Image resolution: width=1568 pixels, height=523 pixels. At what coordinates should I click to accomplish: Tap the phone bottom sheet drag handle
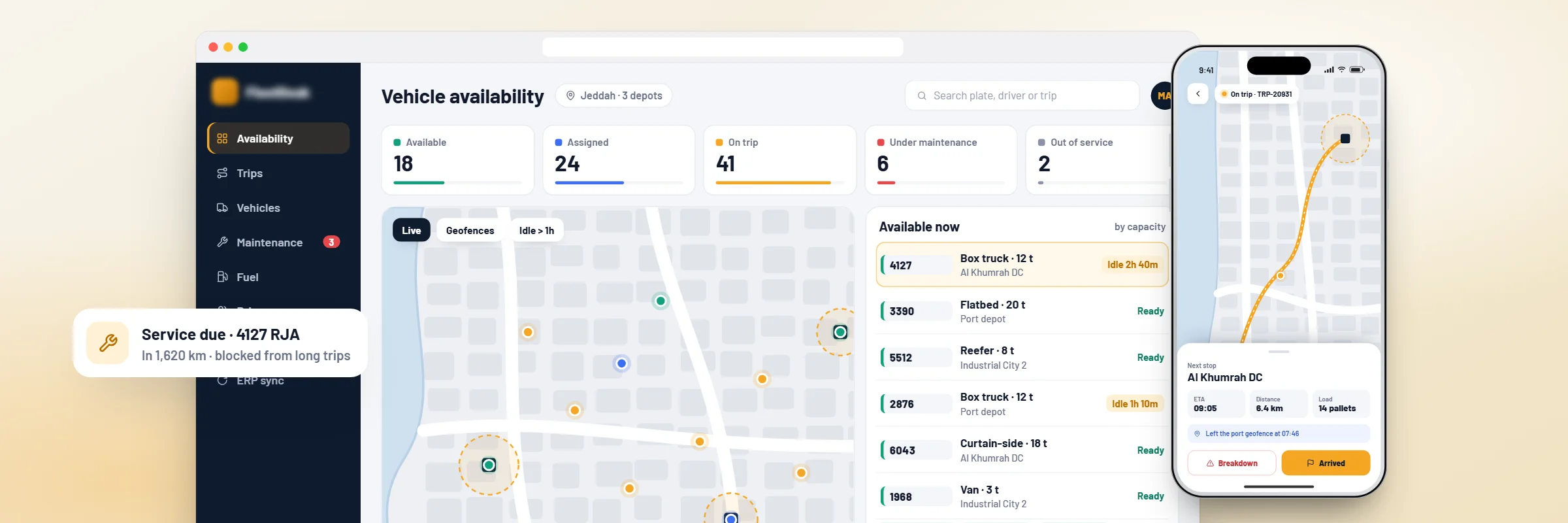(x=1279, y=352)
